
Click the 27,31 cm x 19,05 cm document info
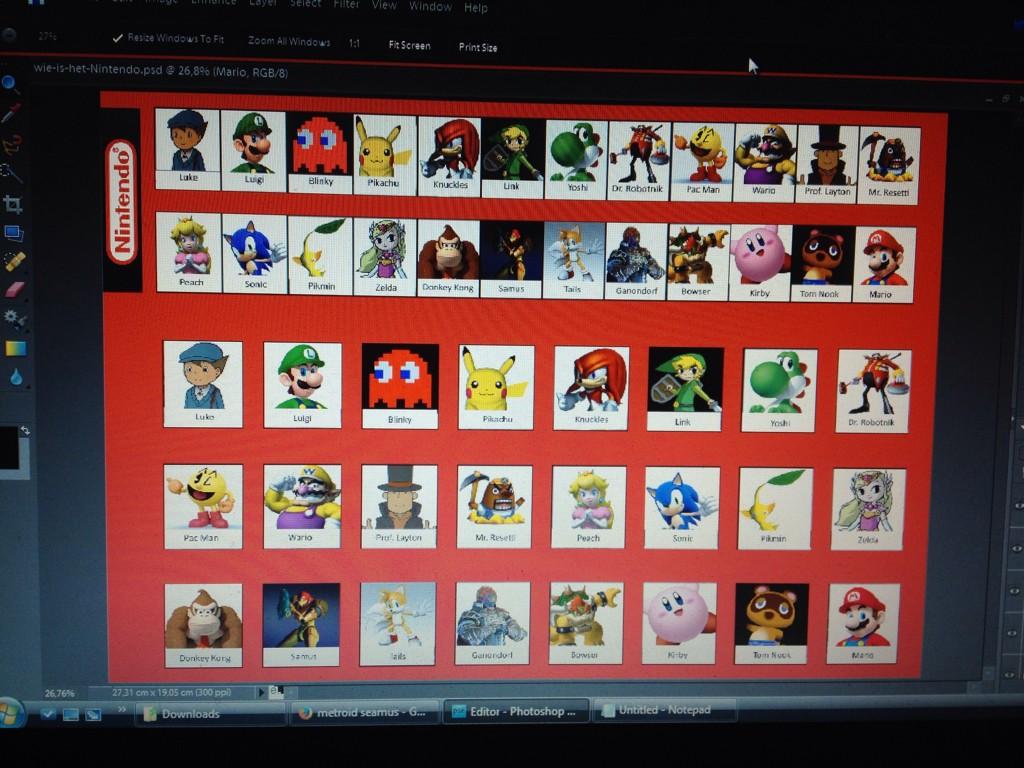[x=171, y=692]
